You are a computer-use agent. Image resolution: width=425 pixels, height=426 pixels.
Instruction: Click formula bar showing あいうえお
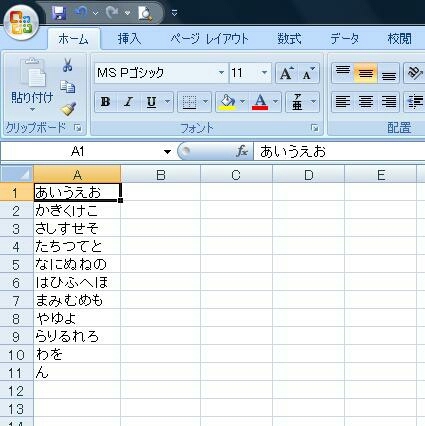click(339, 152)
